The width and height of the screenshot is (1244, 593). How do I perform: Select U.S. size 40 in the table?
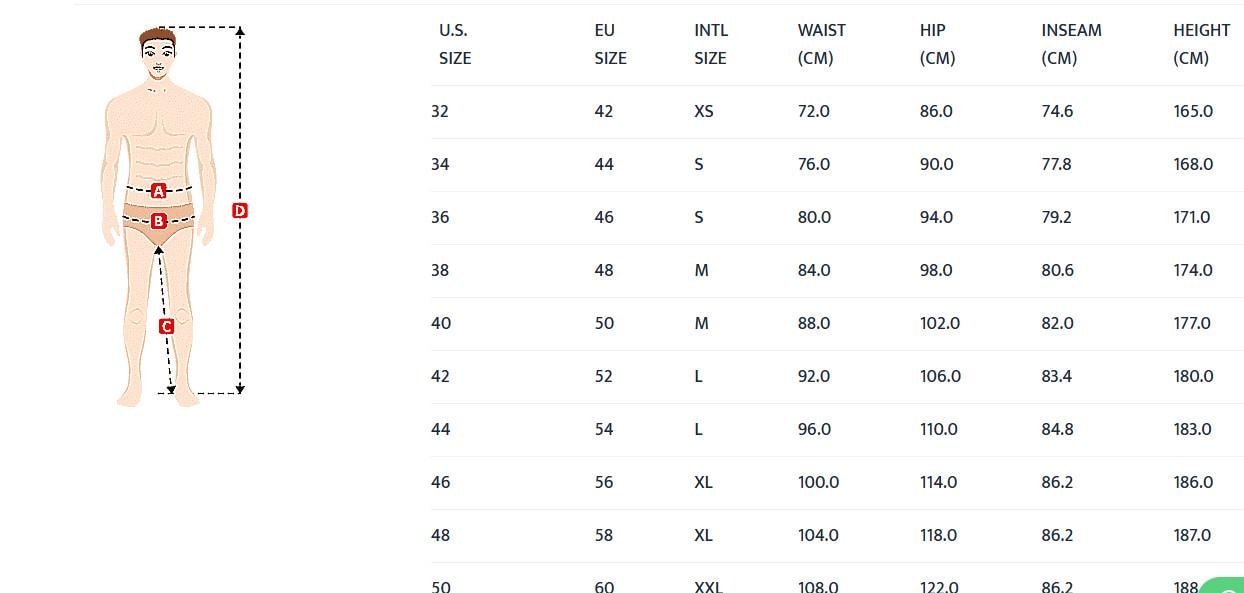[x=441, y=323]
